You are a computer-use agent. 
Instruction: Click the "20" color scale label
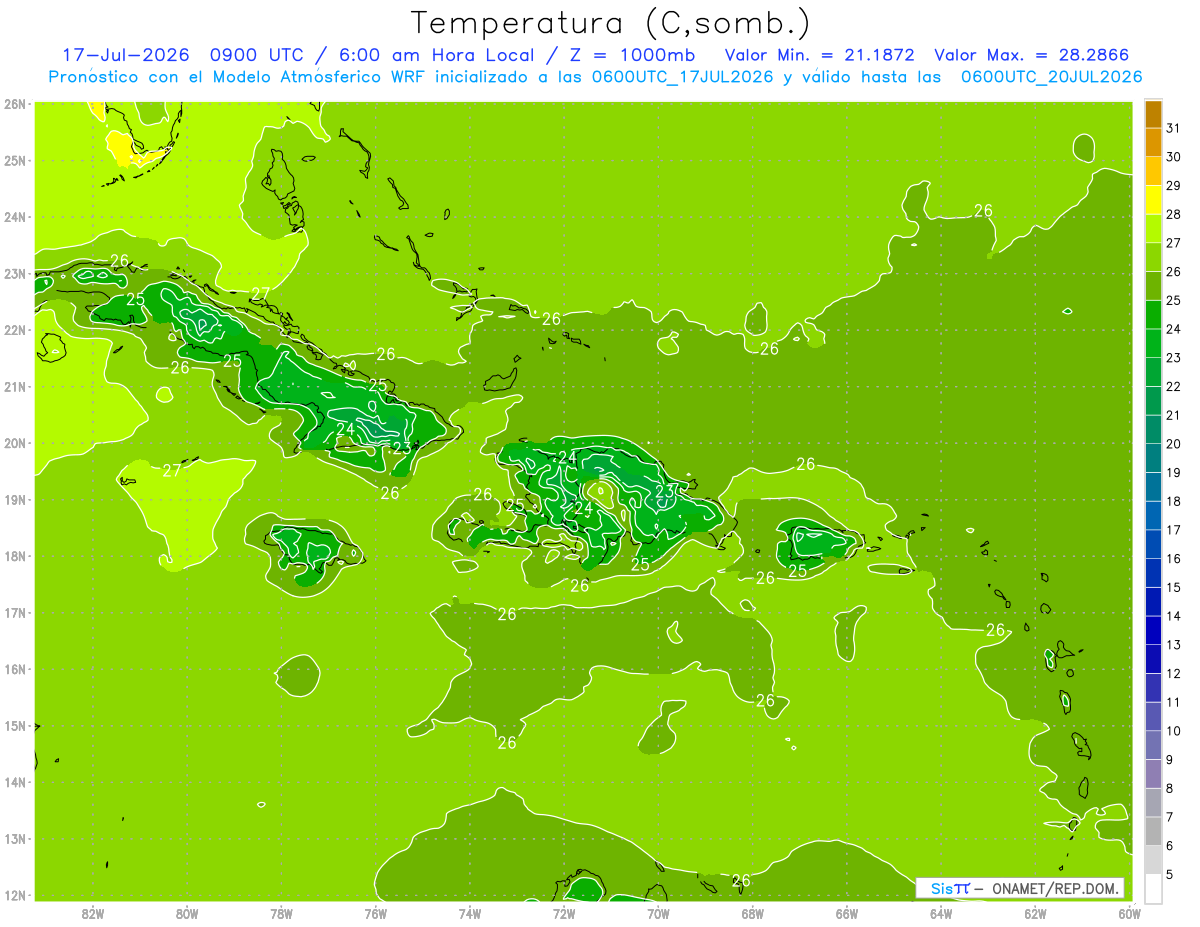(1173, 444)
